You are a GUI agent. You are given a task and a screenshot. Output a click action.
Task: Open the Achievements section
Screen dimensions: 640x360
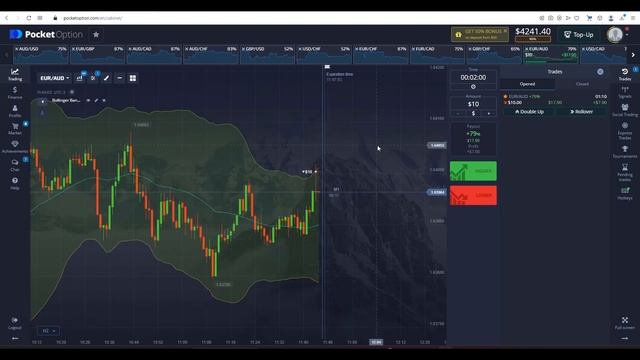(15, 147)
